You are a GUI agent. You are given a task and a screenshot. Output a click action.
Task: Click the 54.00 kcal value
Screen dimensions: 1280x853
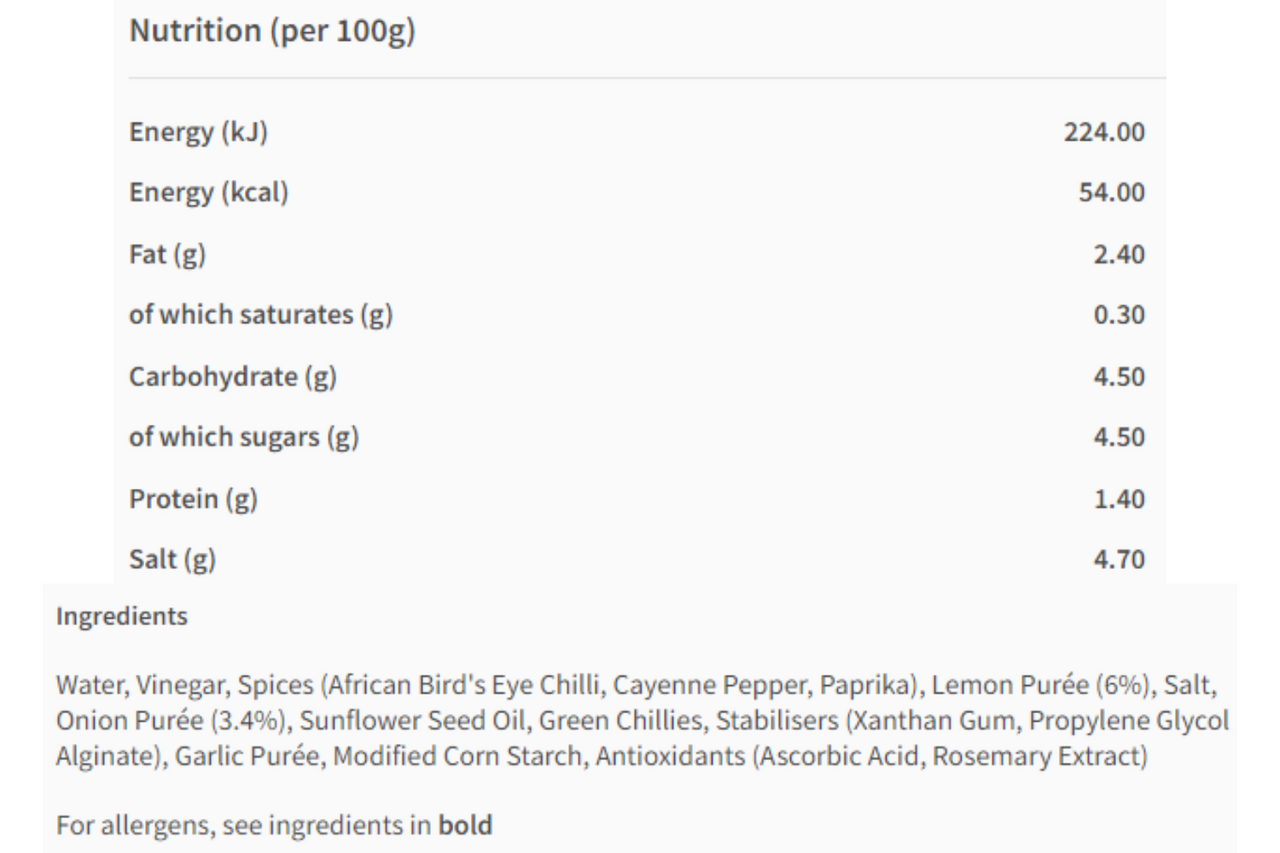click(x=1112, y=192)
